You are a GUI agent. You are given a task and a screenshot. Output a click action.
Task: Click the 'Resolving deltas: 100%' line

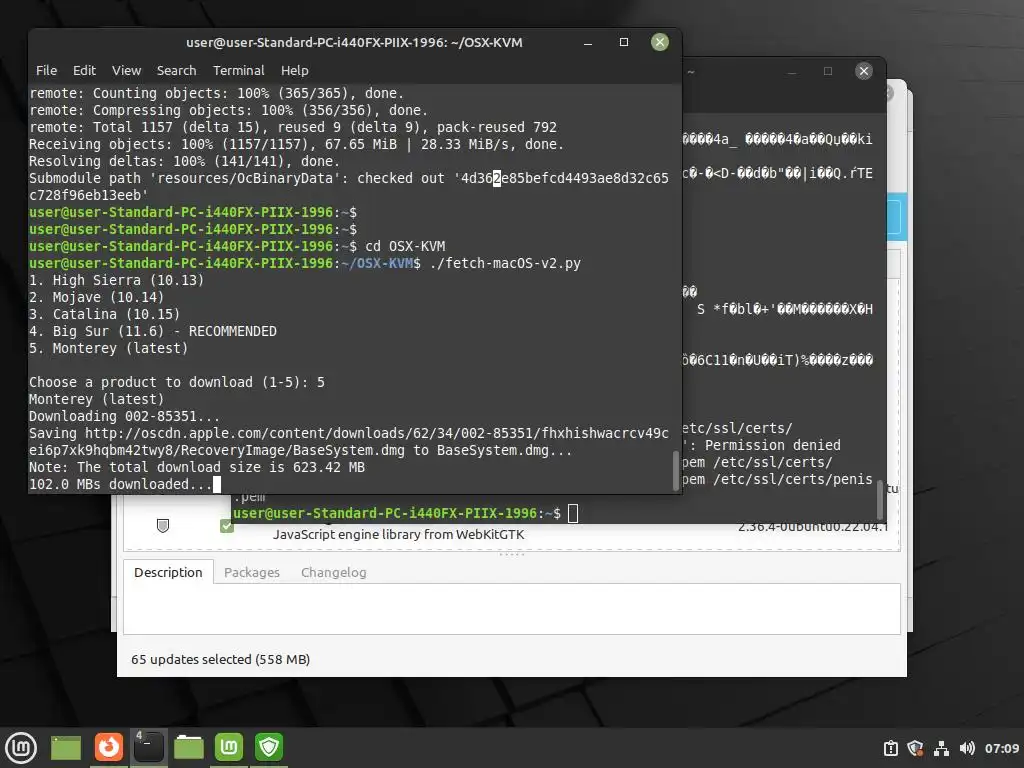point(184,161)
